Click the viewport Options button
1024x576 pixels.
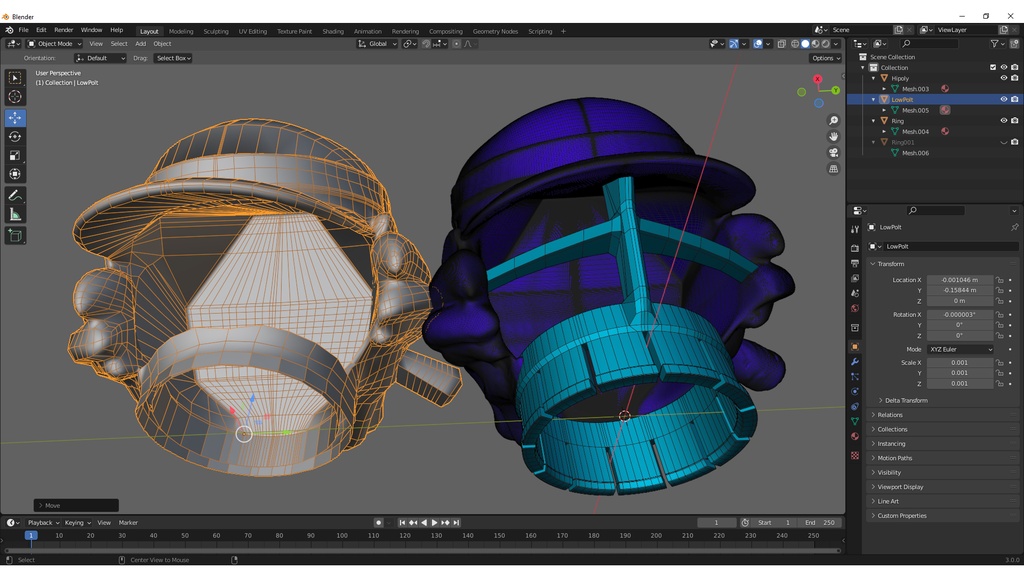coord(824,58)
